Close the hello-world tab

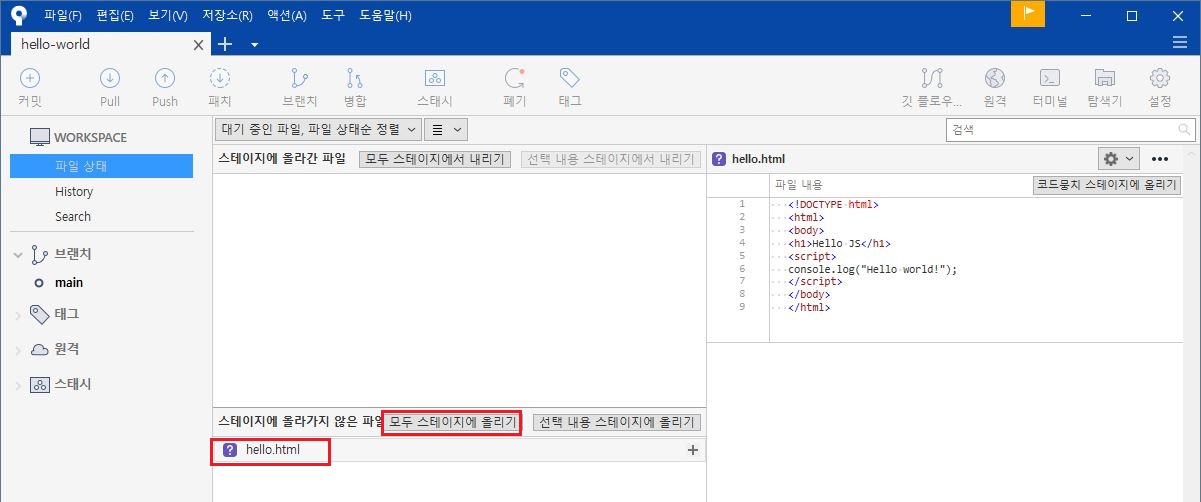coord(199,44)
